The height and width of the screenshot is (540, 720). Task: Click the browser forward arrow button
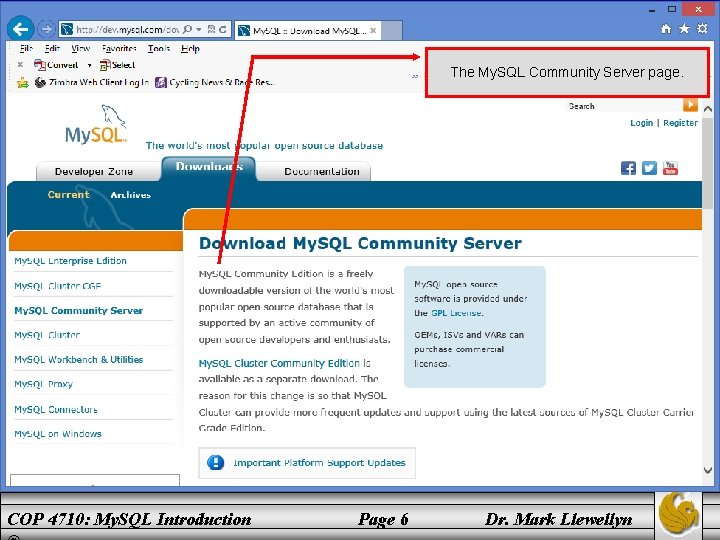45,29
